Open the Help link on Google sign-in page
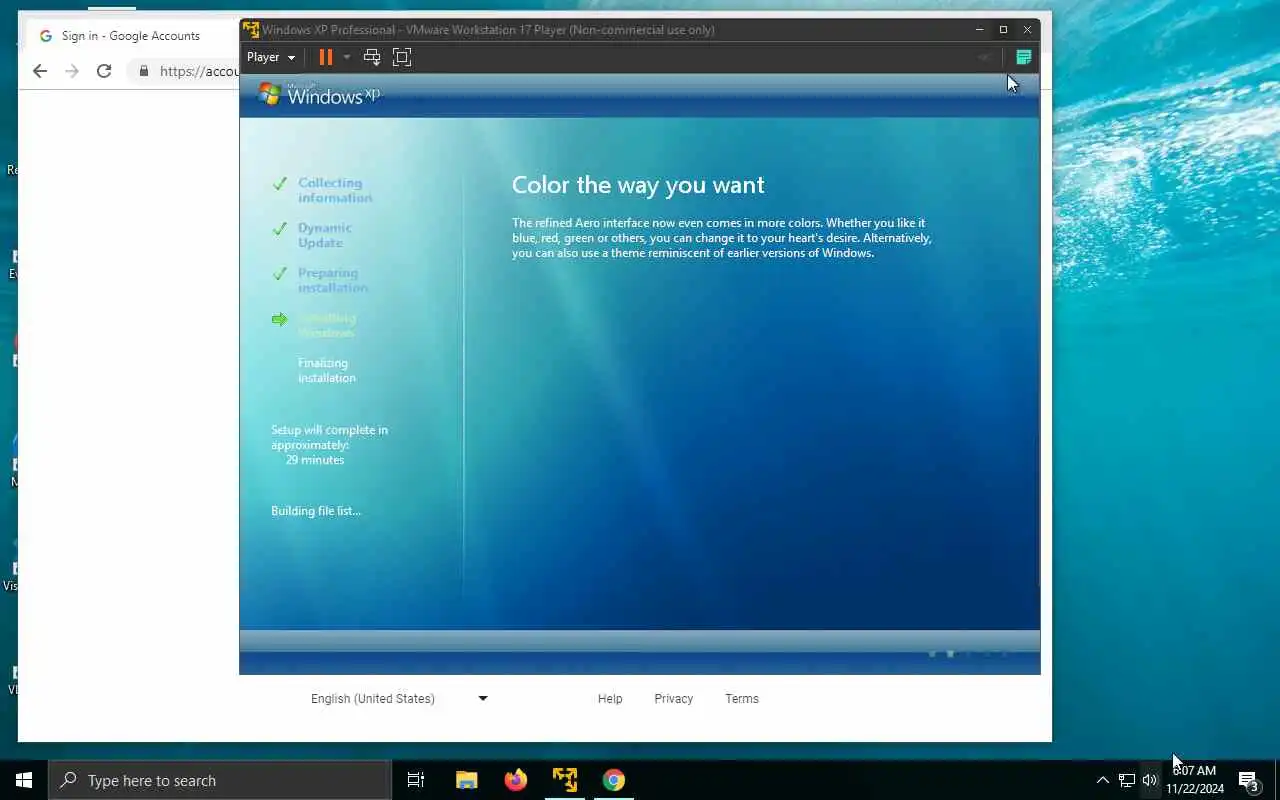 click(x=610, y=699)
